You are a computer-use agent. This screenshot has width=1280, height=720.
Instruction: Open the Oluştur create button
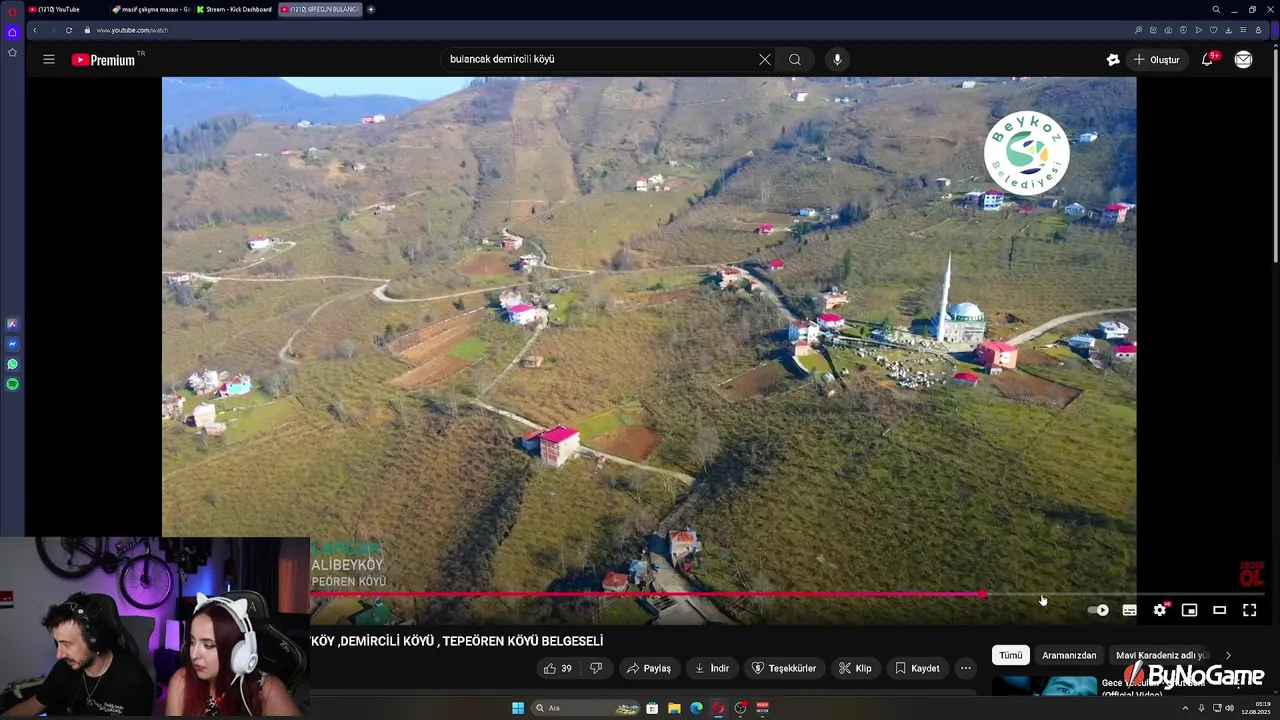[1156, 60]
